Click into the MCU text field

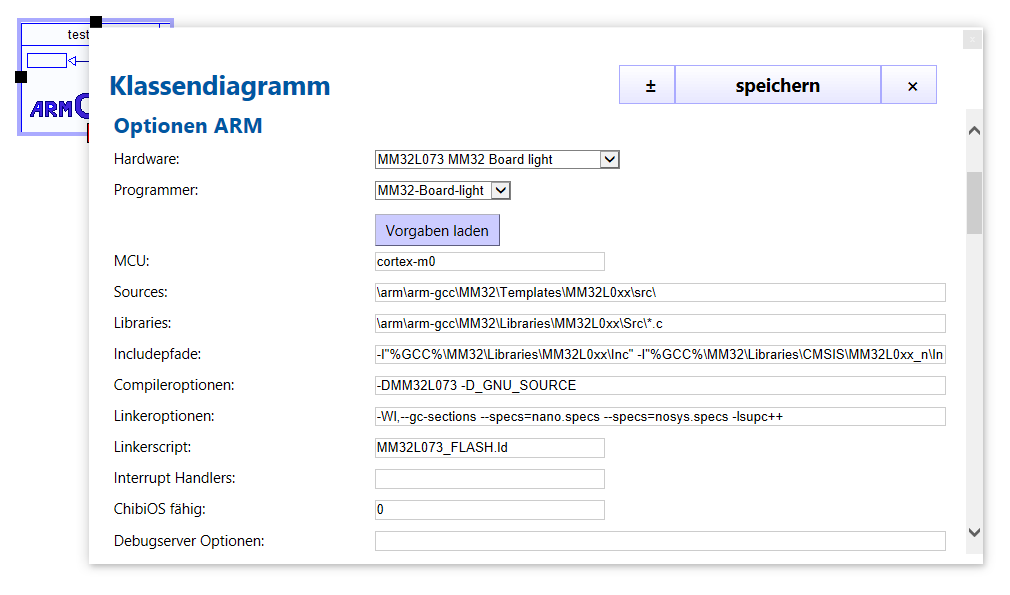489,262
